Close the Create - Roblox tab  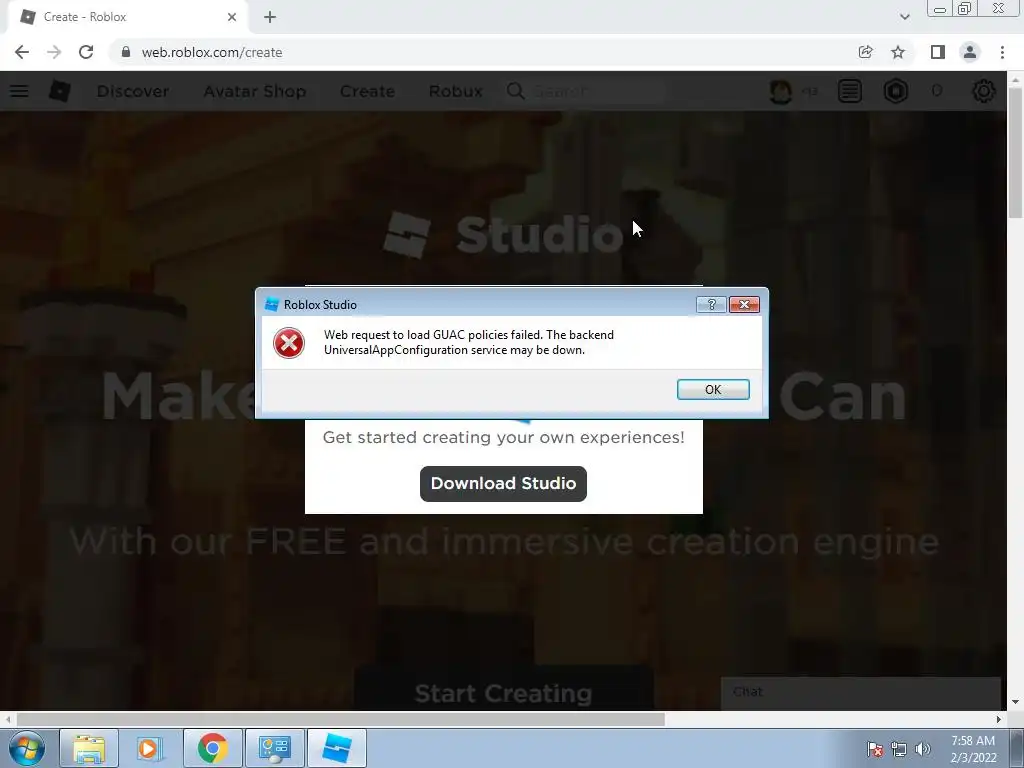pos(232,17)
